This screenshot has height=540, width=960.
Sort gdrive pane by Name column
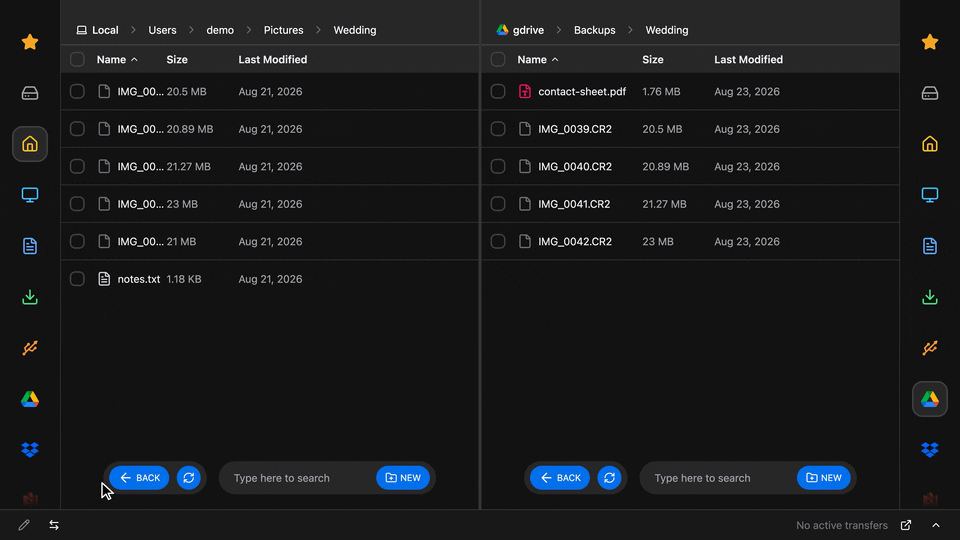click(x=538, y=59)
